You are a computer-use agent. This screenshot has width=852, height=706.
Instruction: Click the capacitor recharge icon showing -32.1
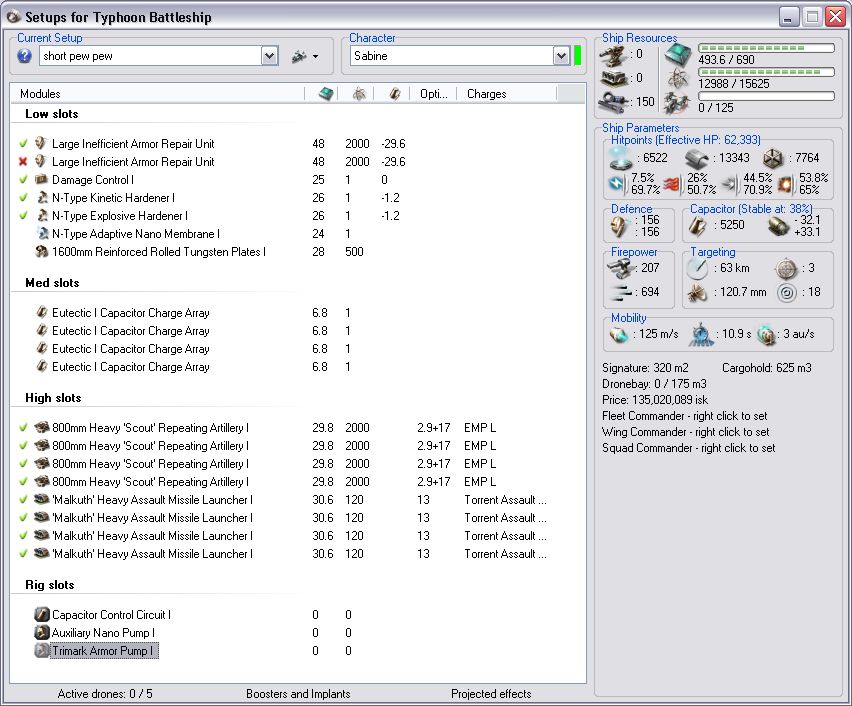778,226
